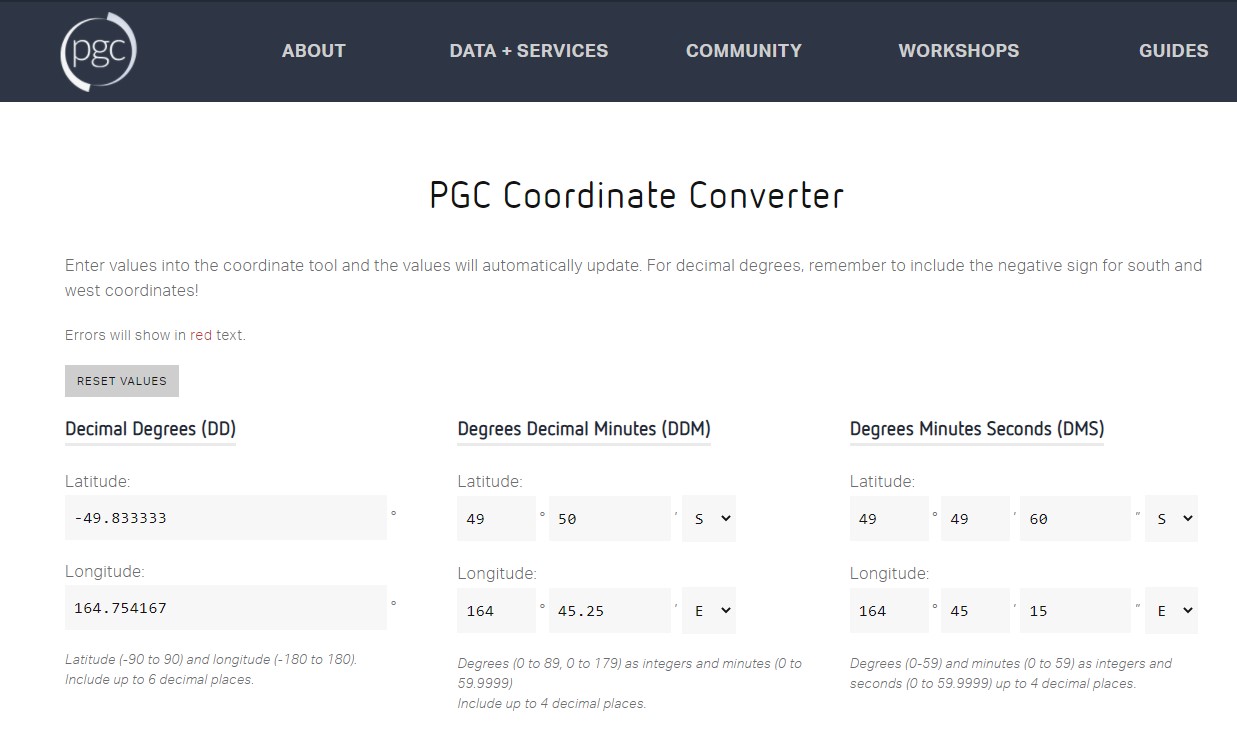This screenshot has height=746, width=1237.
Task: Click DMS Latitude degrees field showing 49
Action: pos(889,519)
